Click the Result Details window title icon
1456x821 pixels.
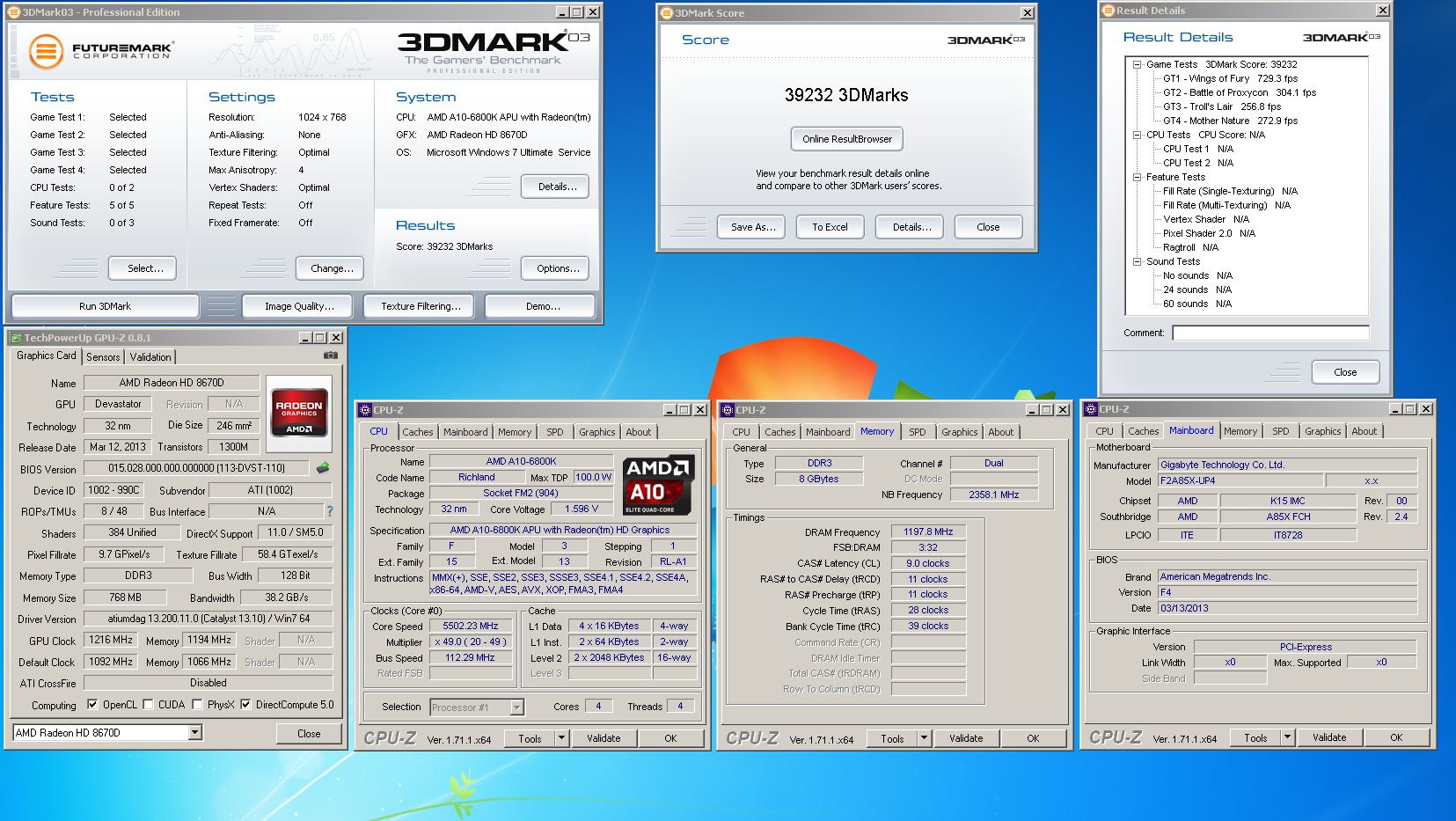click(1108, 11)
